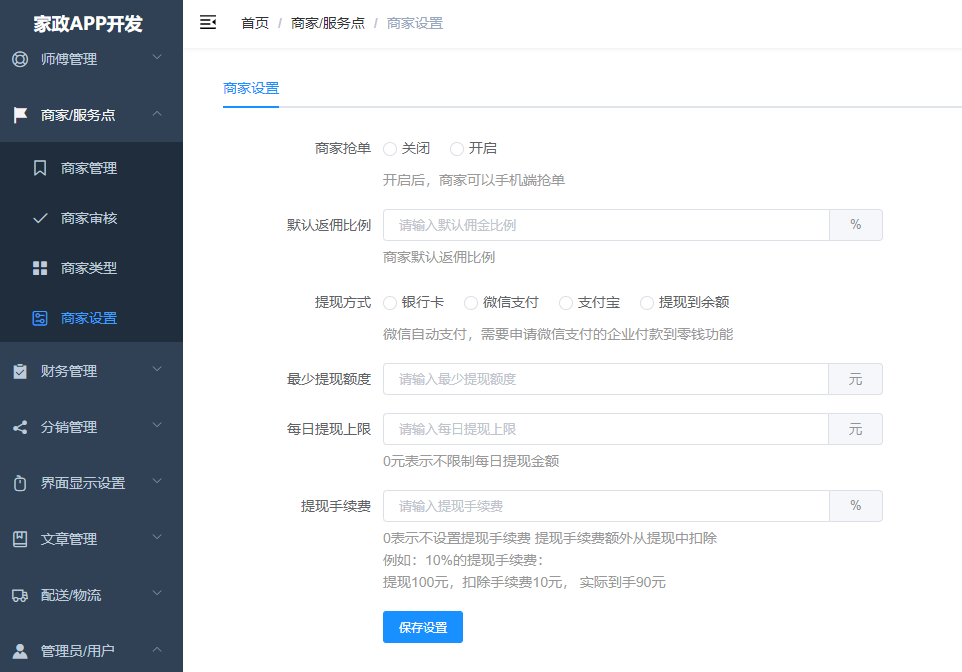Open 分销管理 sidebar menu
The width and height of the screenshot is (962, 672).
91,427
